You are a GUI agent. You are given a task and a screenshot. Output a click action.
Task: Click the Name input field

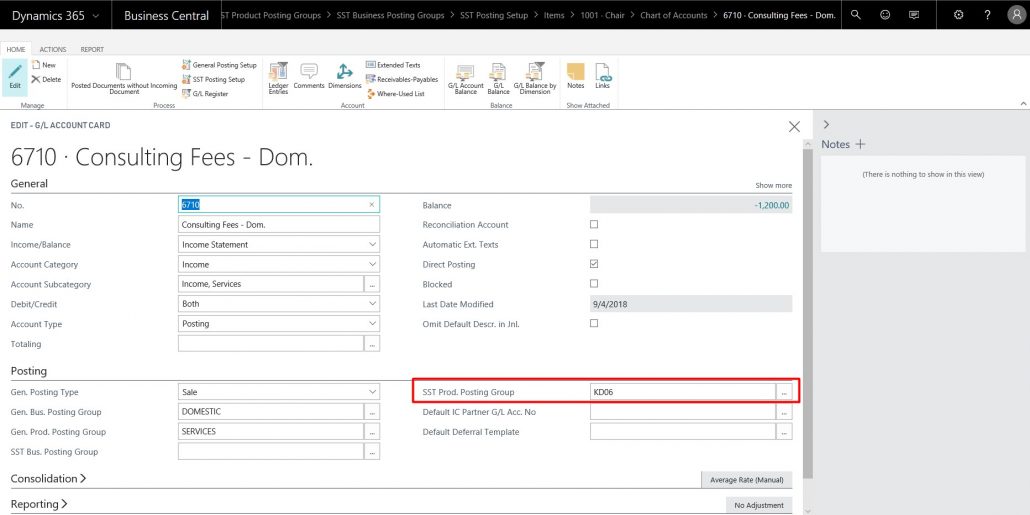click(x=279, y=225)
